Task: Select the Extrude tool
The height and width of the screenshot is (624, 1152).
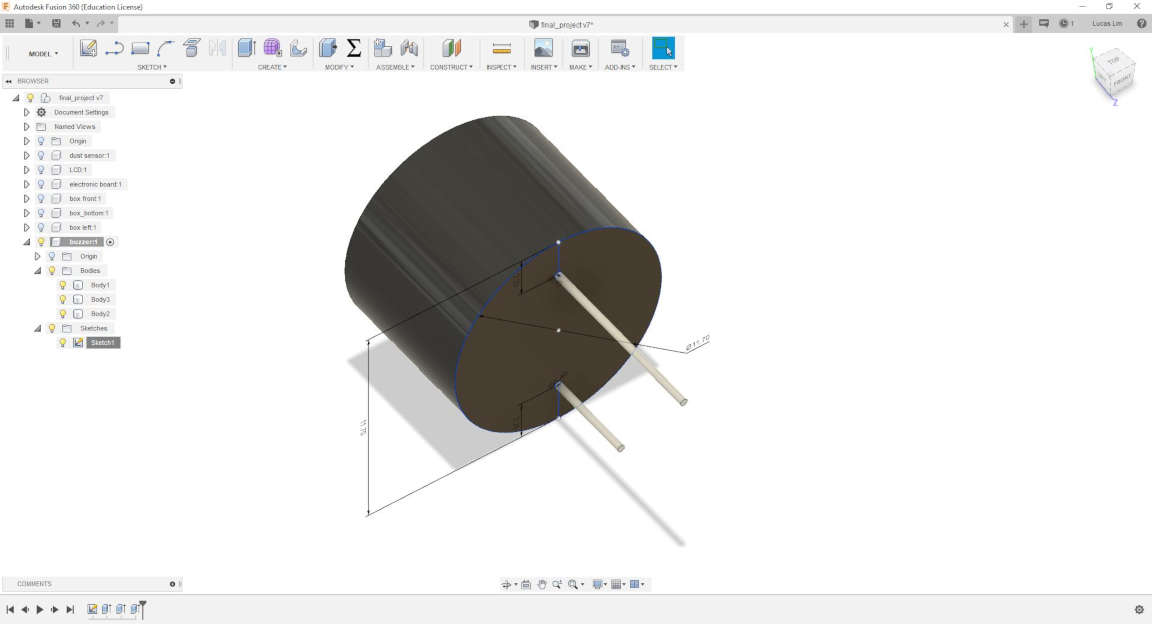Action: click(246, 49)
